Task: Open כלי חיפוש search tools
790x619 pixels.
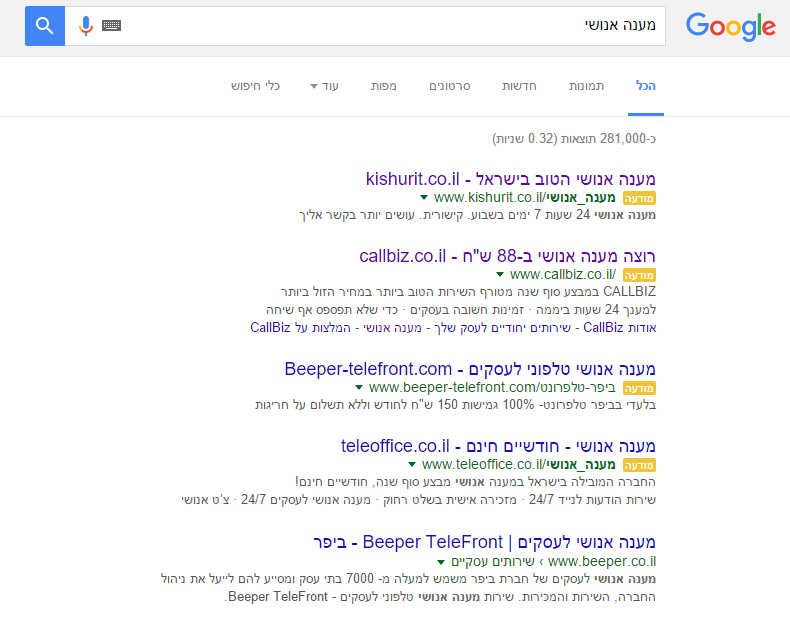Action: tap(255, 86)
